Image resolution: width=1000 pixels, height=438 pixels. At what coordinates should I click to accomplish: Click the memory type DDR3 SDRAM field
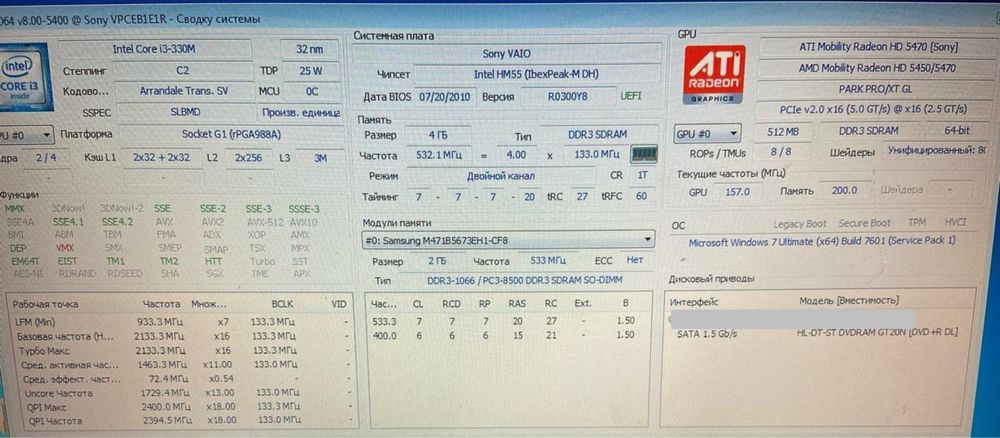pos(598,135)
